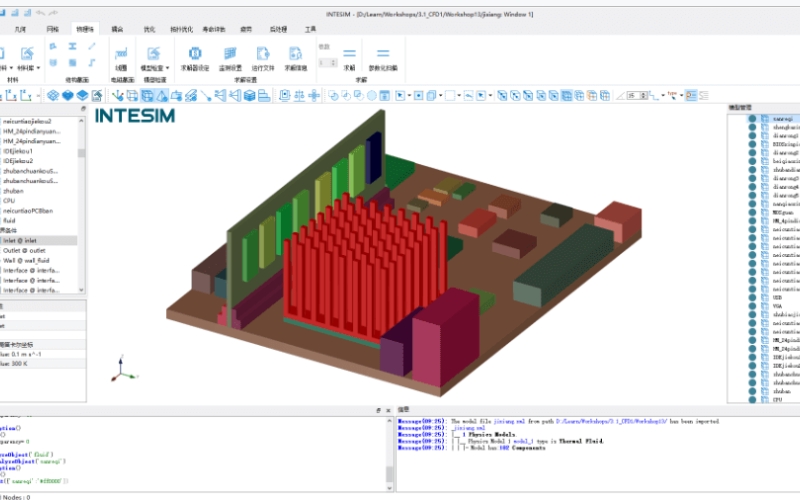Screen dimensions: 800x500
Task: Click the 线圈 coil icon in ribbon
Action: coord(120,56)
